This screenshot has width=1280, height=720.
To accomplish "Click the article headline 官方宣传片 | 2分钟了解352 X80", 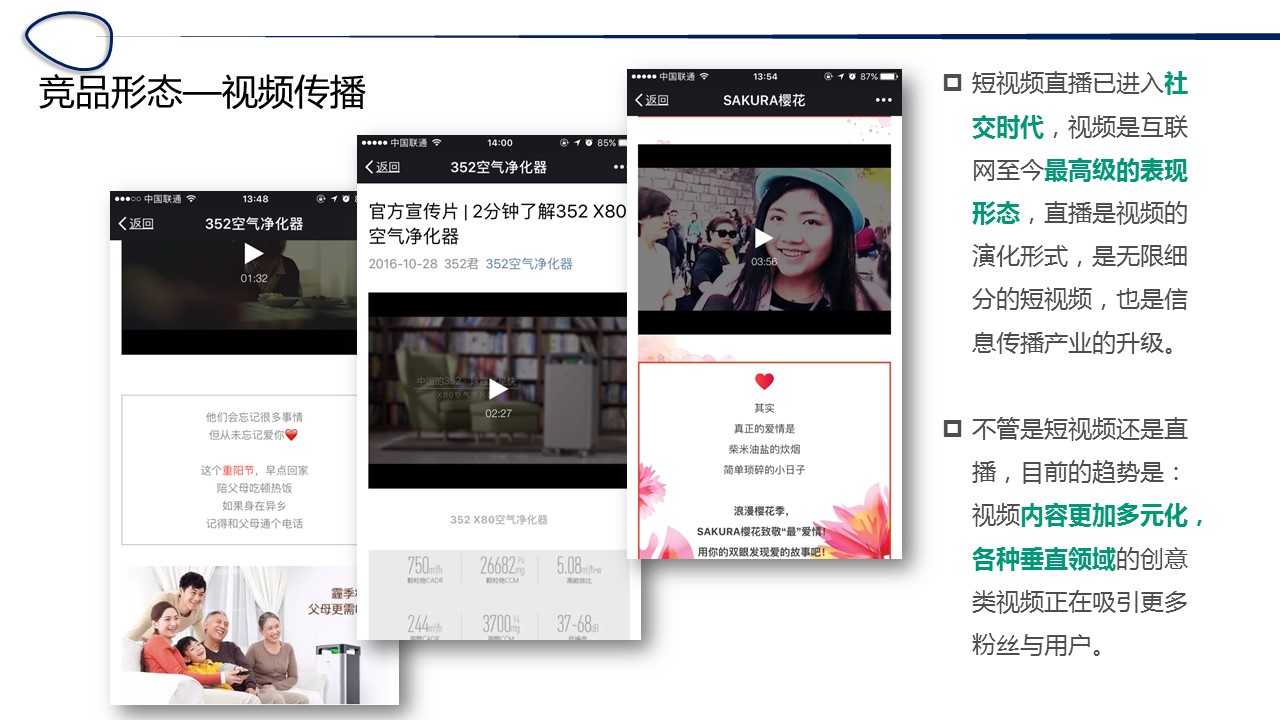I will 497,211.
